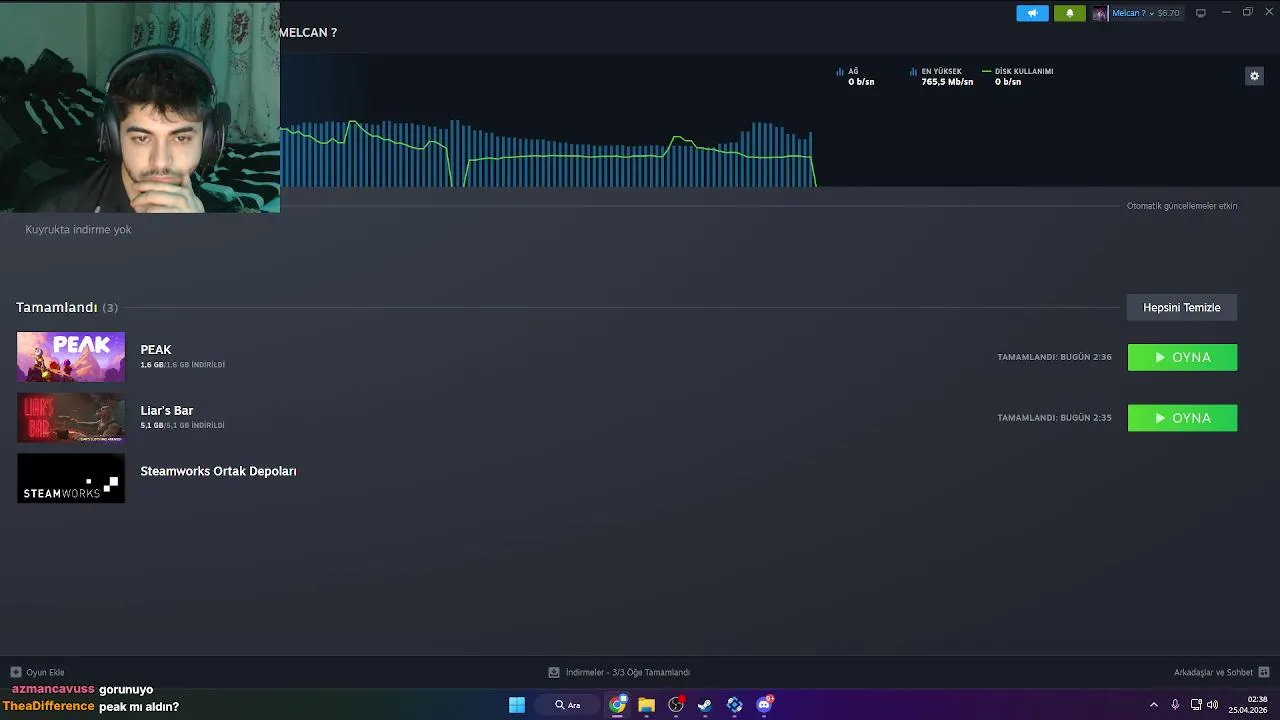Click the download bandwidth graph
This screenshot has width=1280, height=720.
(x=548, y=153)
